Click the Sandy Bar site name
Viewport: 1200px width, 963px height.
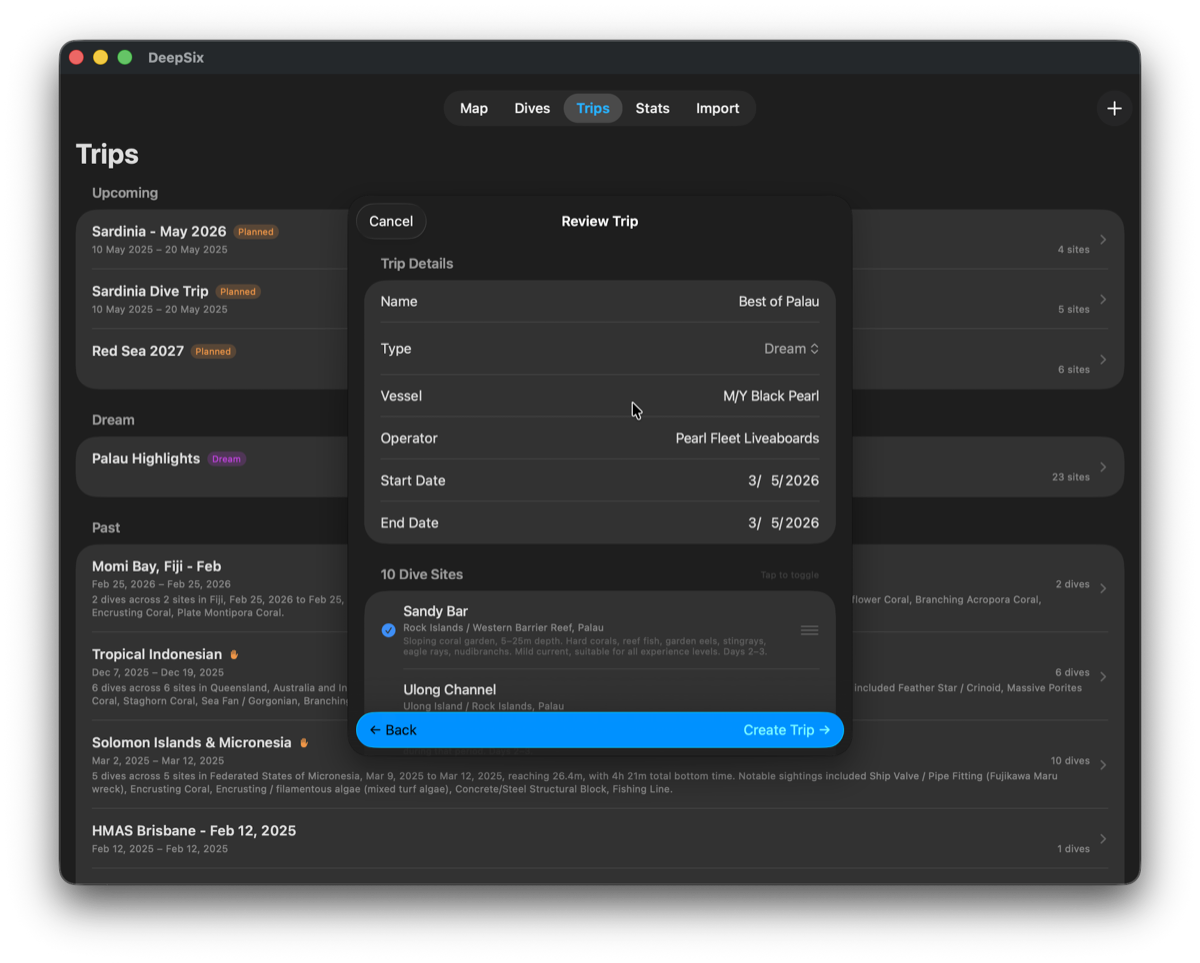(436, 611)
